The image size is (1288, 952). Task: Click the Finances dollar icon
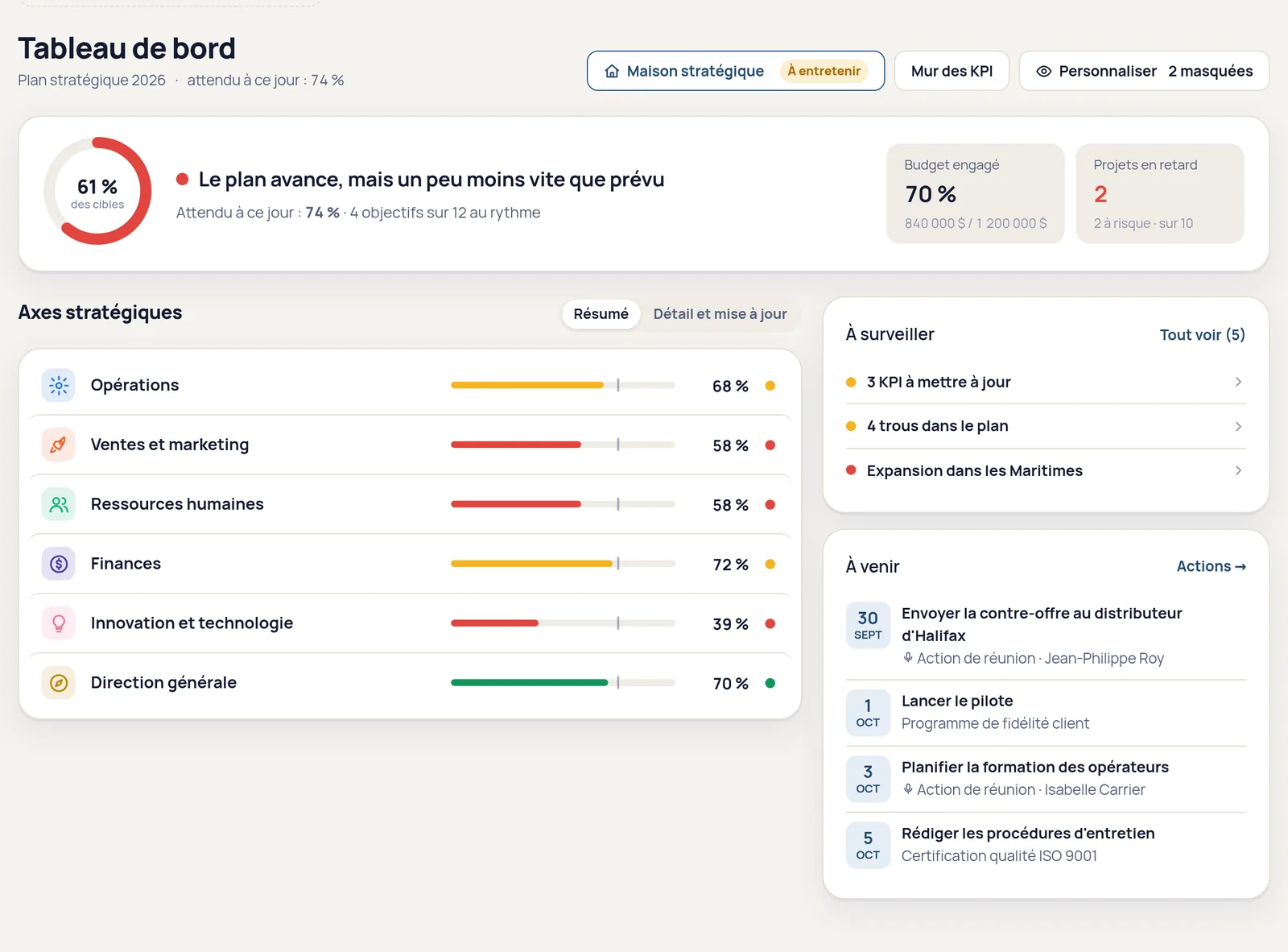tap(59, 564)
